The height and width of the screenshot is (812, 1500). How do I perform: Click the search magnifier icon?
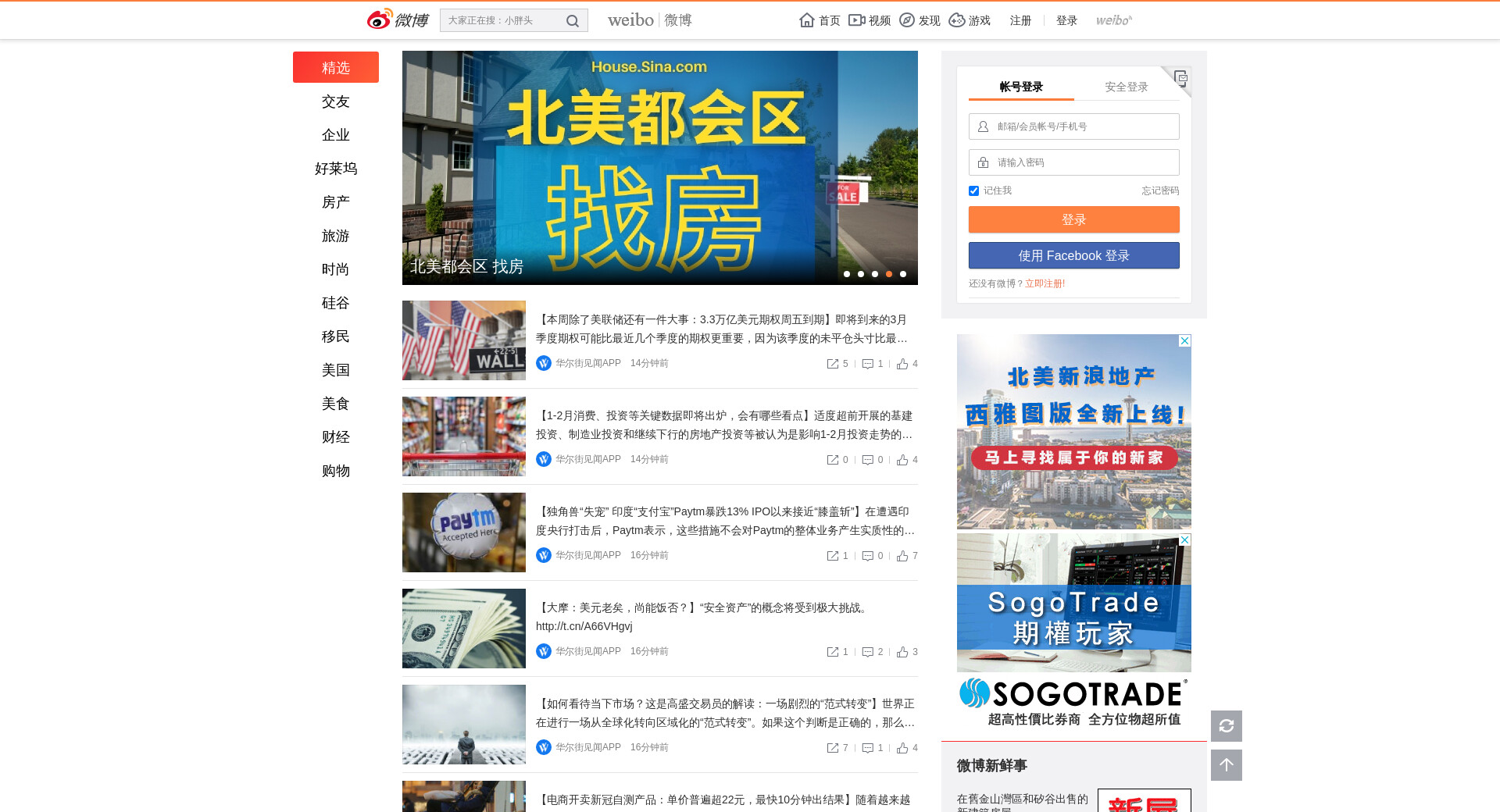click(573, 21)
